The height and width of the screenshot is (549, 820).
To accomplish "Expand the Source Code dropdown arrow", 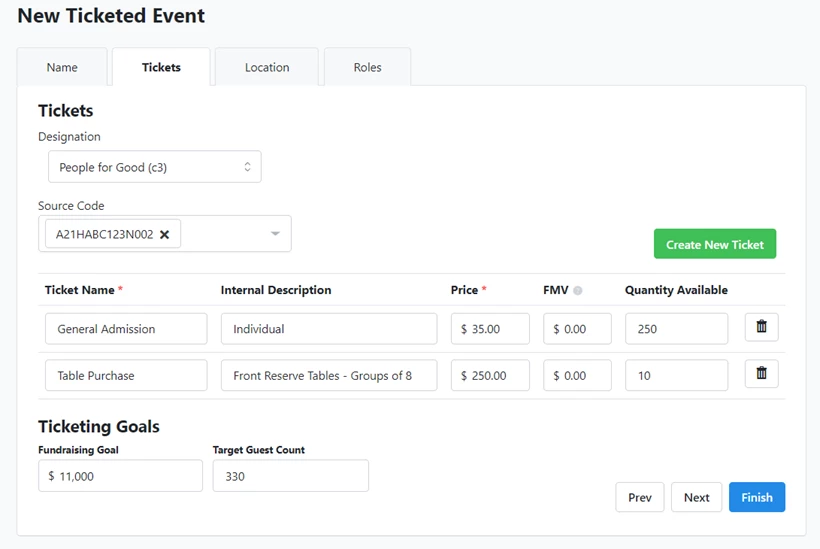I will coord(275,234).
